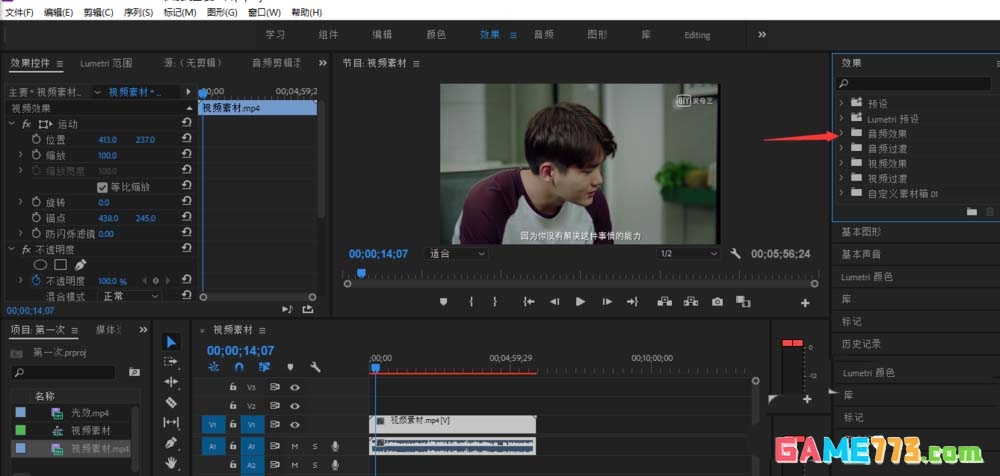Viewport: 1000px width, 476px height.
Task: Open the 序列(S) menu
Action: point(138,12)
